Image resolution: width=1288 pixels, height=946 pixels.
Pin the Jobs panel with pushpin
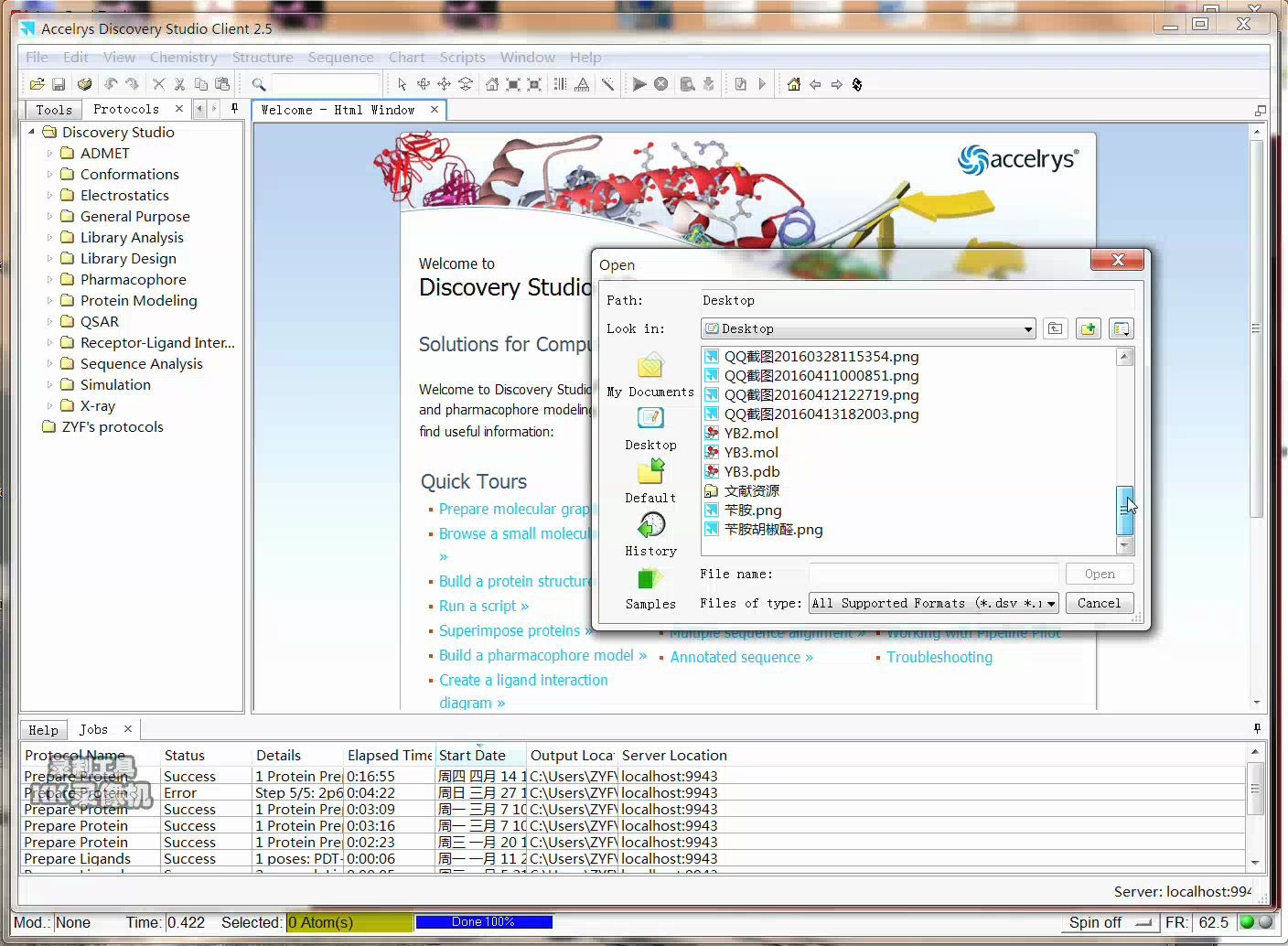coord(1257,728)
